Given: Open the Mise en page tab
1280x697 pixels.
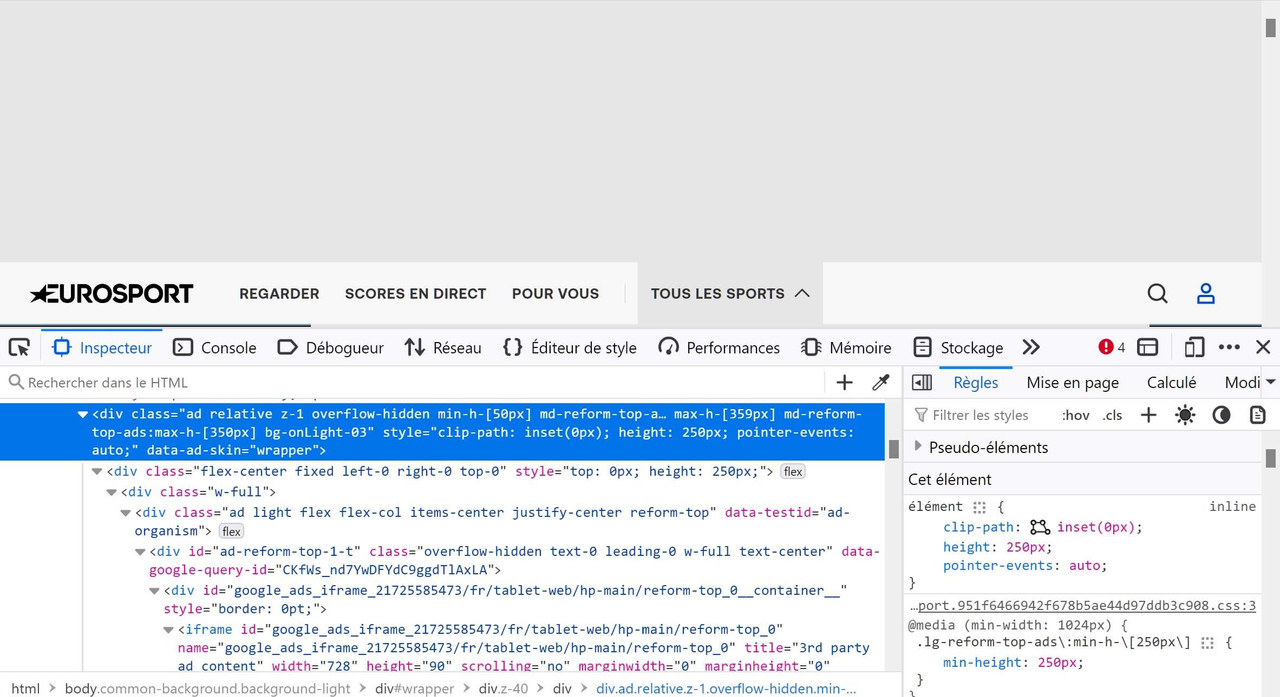Looking at the screenshot, I should [x=1072, y=382].
